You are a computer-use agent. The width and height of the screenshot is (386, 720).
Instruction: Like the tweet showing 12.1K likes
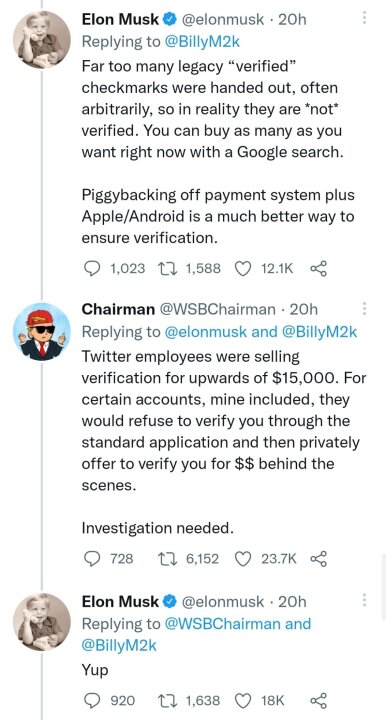[x=243, y=268]
